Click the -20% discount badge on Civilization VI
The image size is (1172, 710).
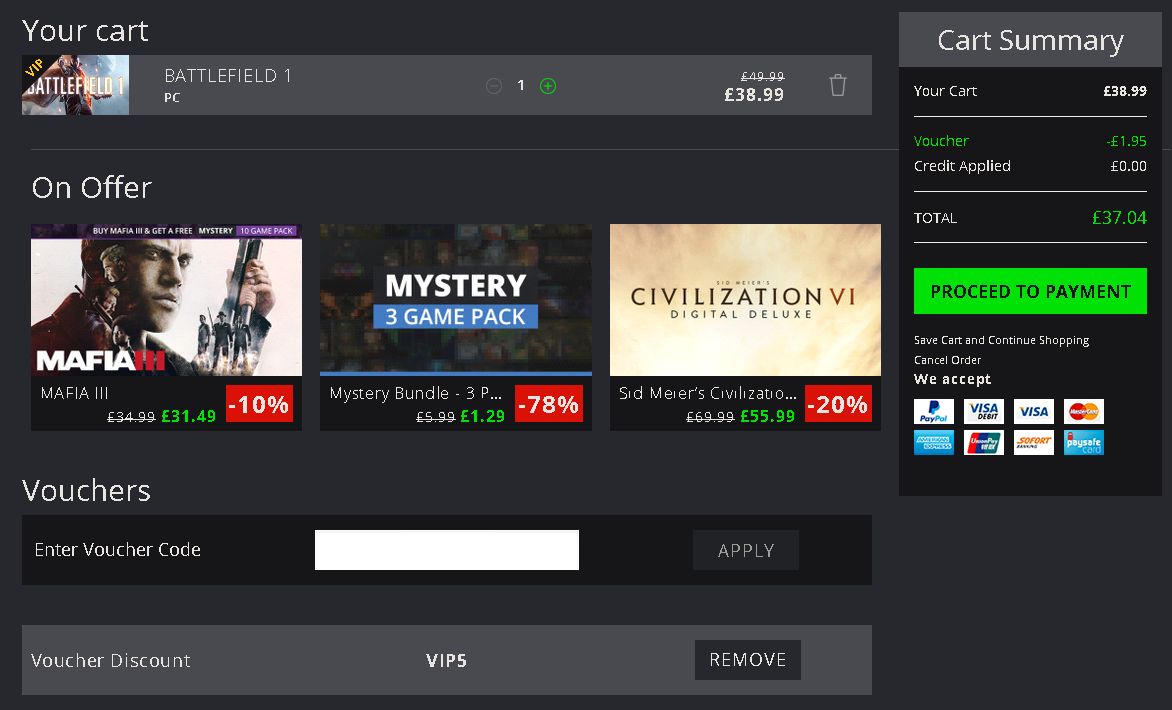click(x=839, y=404)
